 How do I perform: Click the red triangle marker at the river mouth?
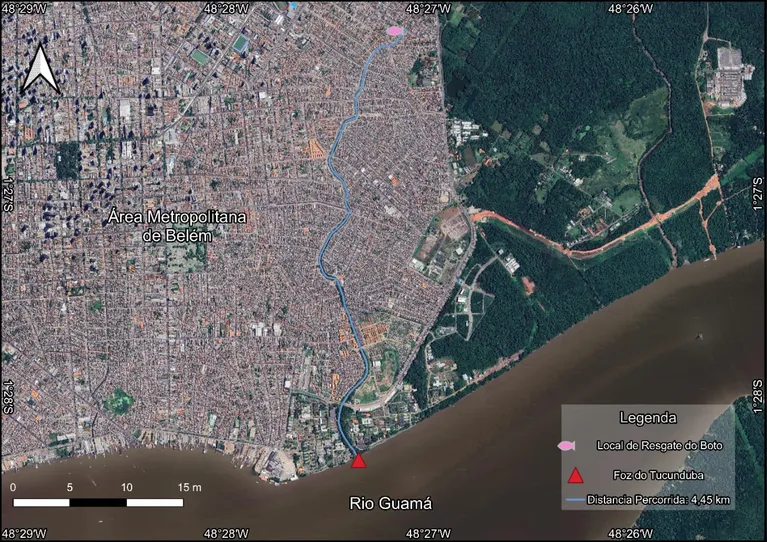[x=359, y=460]
